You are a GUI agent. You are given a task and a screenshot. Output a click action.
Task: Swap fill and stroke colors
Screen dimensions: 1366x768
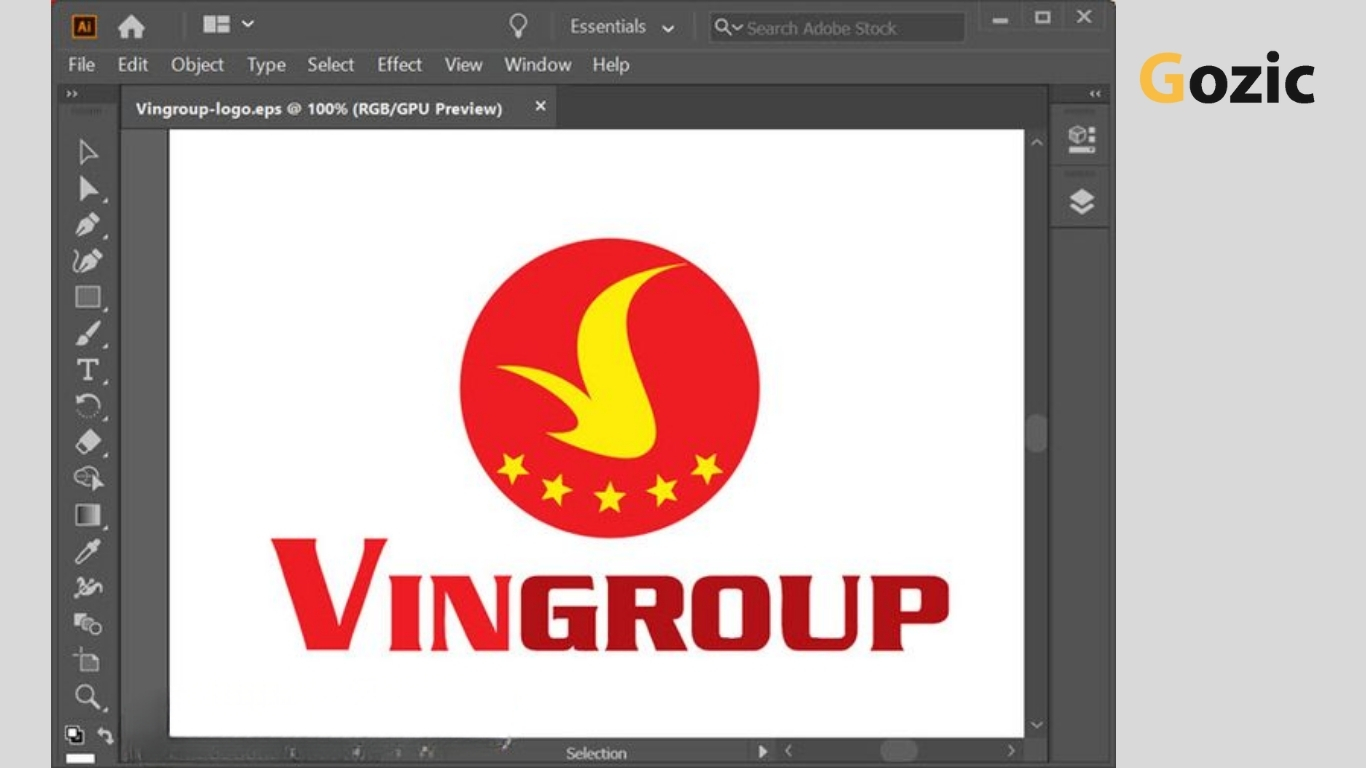[104, 735]
